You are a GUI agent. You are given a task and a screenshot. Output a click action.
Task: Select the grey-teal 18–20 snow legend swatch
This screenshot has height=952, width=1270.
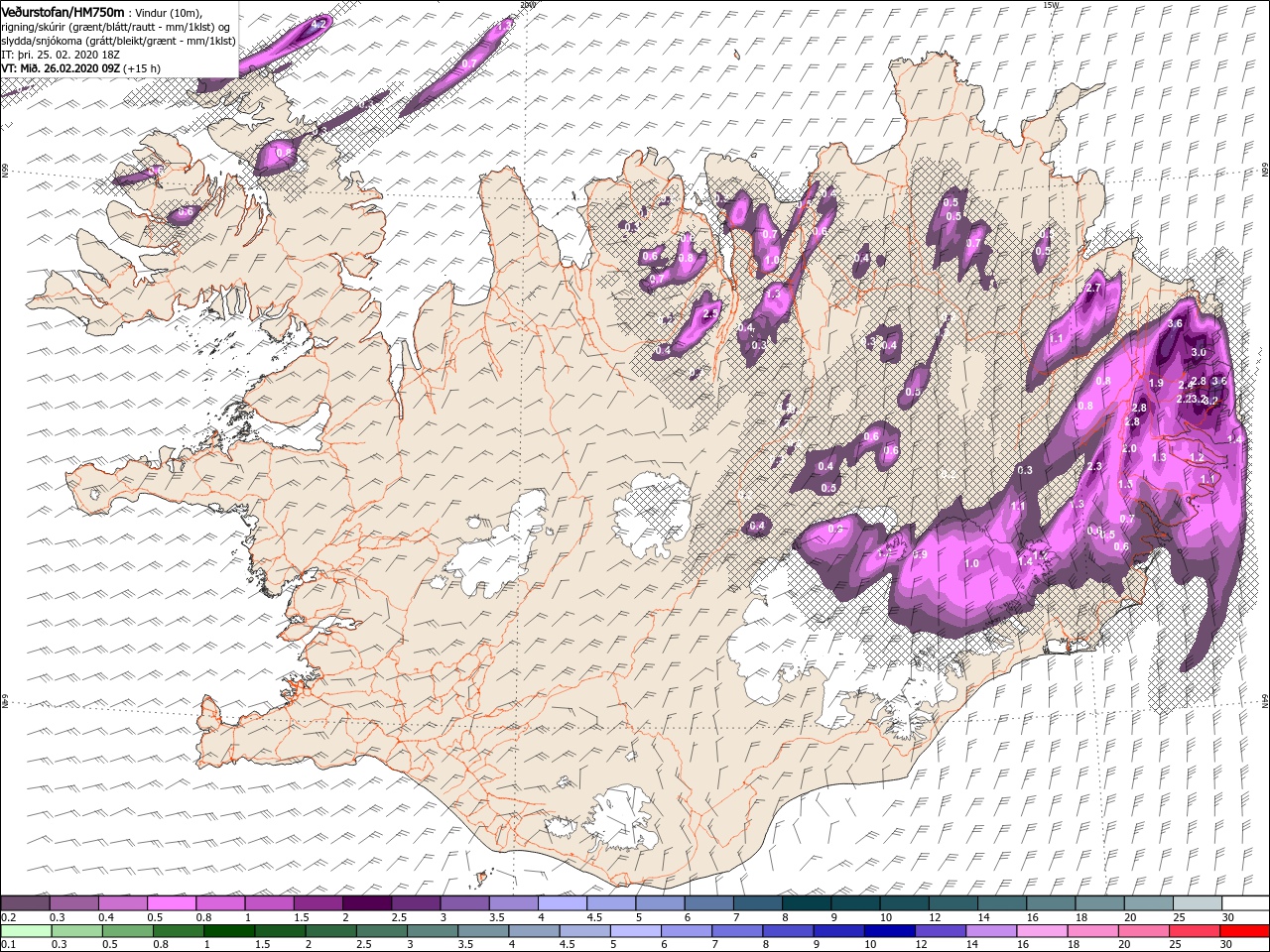click(1099, 902)
